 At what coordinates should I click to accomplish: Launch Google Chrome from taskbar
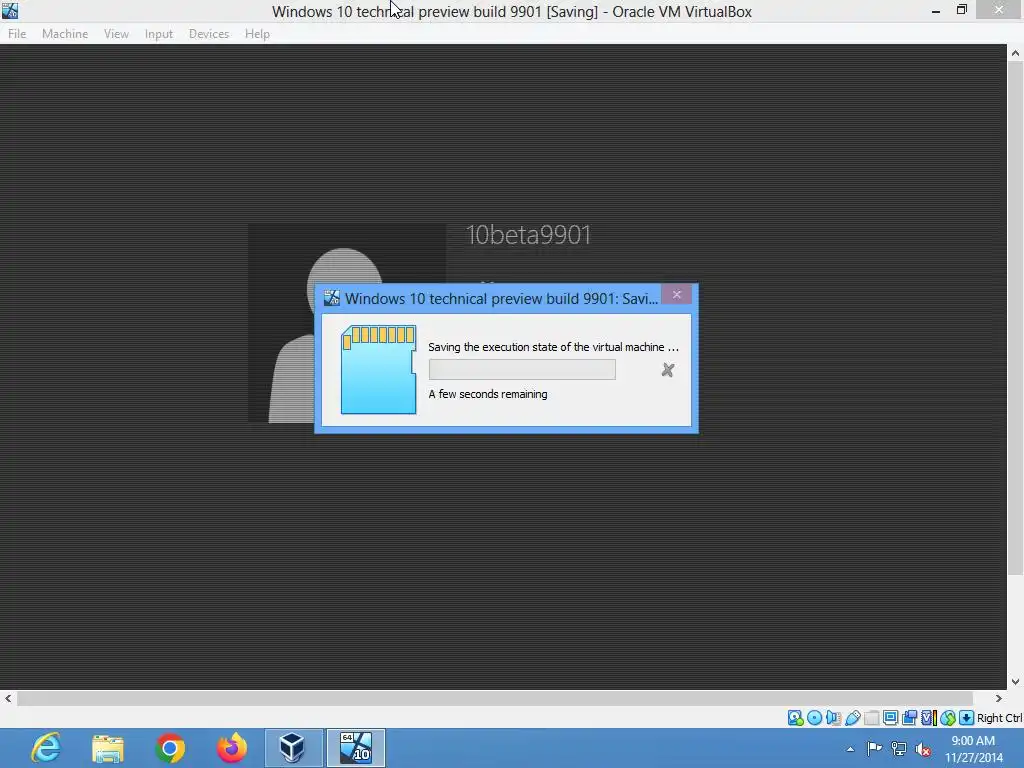pos(170,748)
